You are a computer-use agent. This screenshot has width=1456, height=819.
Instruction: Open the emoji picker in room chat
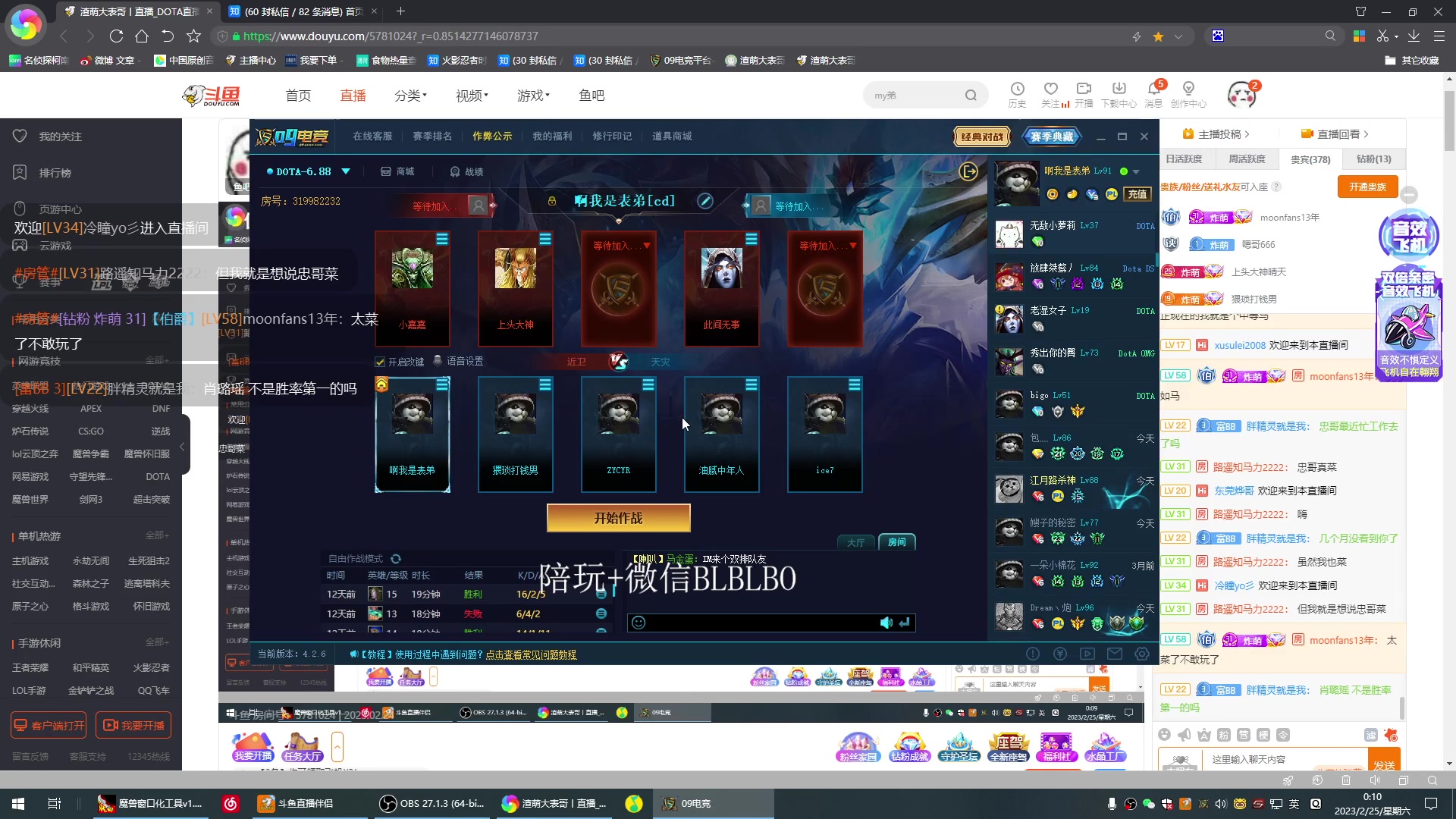coord(639,623)
